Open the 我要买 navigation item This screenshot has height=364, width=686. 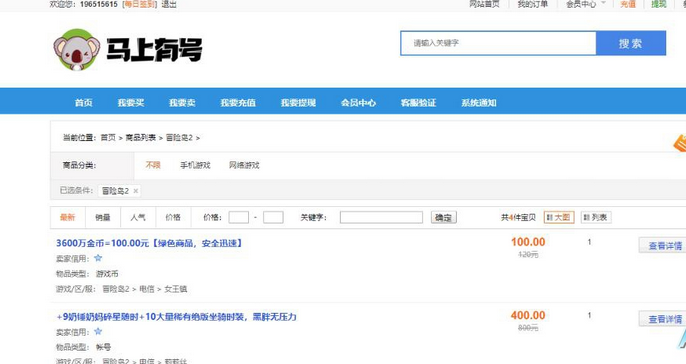[131, 103]
